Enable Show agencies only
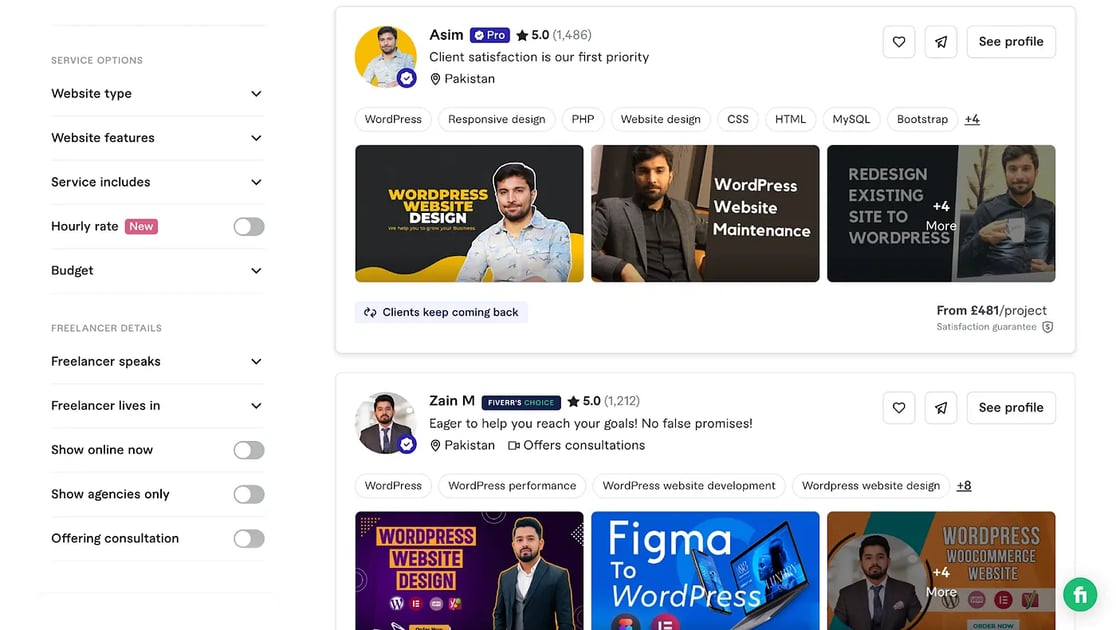 pos(248,494)
